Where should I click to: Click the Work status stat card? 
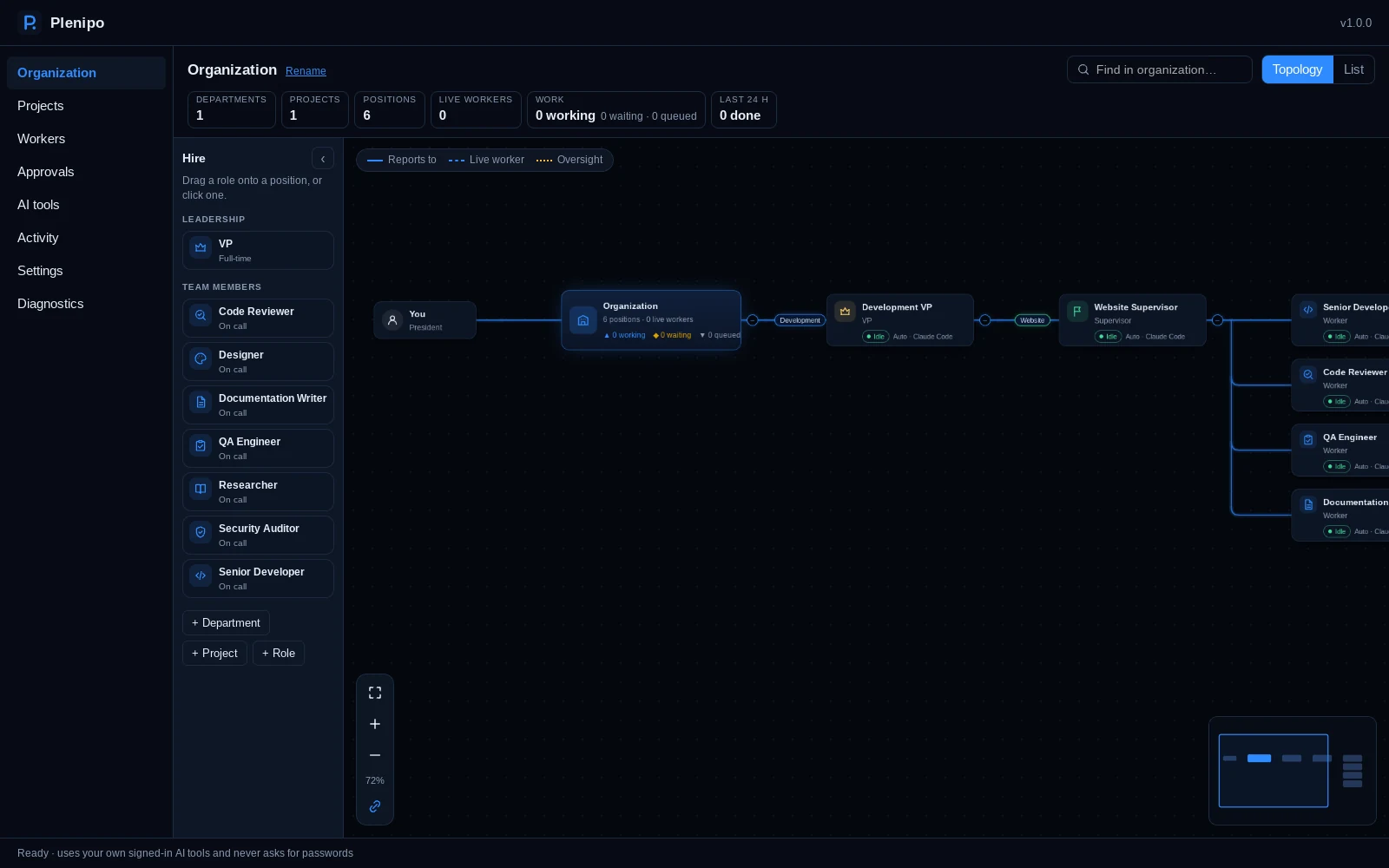[x=616, y=109]
